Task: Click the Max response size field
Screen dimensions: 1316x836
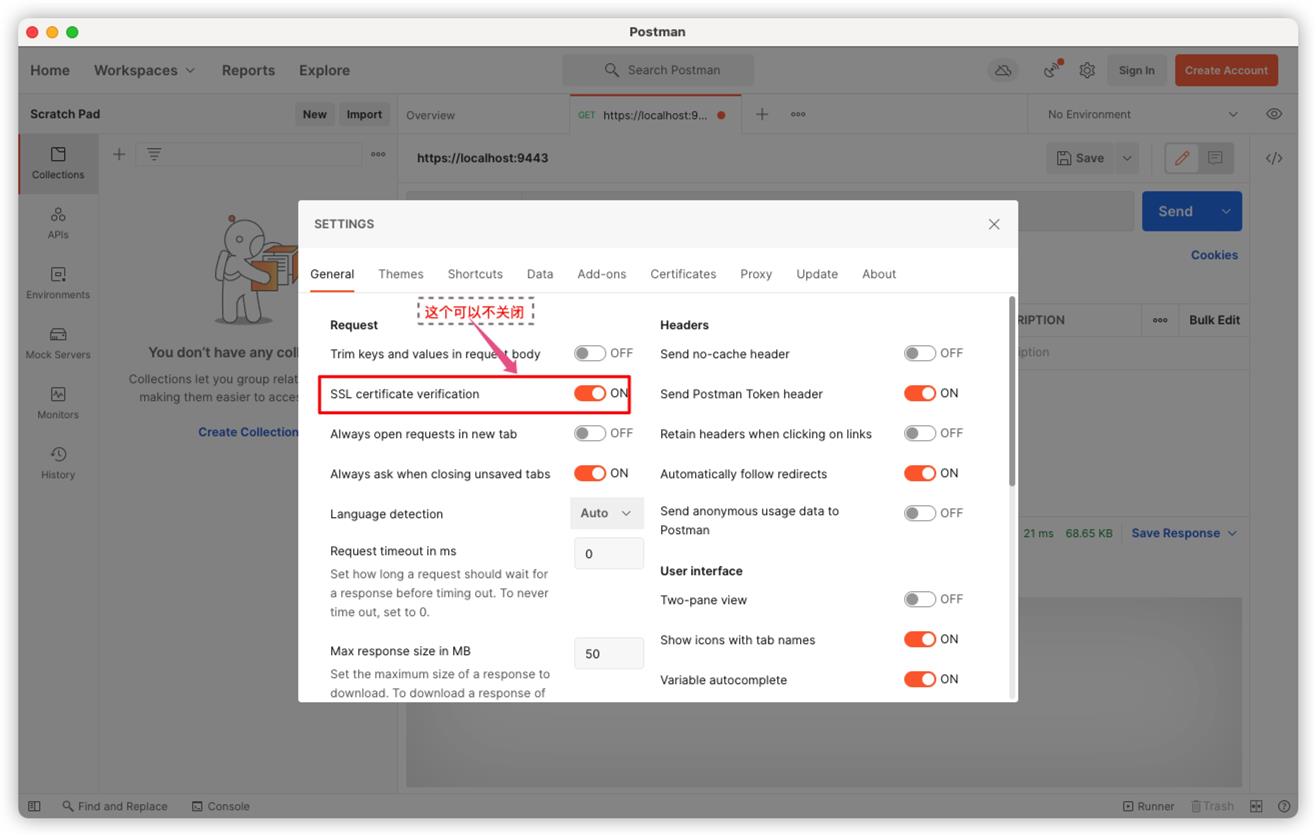Action: (x=609, y=653)
